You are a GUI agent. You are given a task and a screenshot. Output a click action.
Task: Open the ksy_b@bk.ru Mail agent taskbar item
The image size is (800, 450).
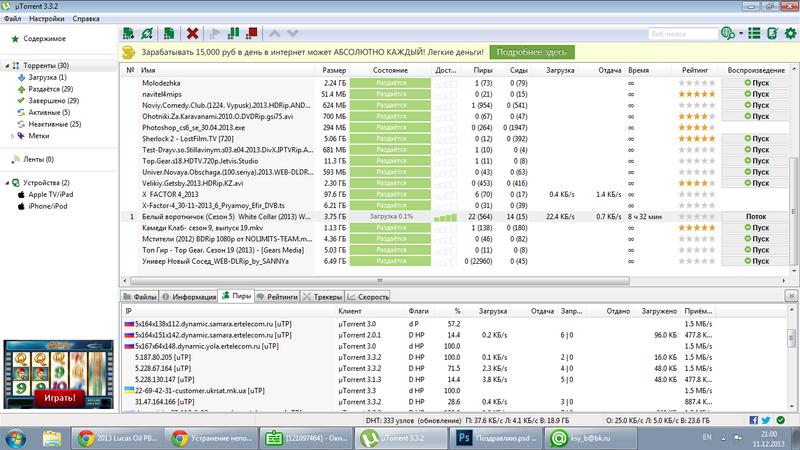pos(591,438)
